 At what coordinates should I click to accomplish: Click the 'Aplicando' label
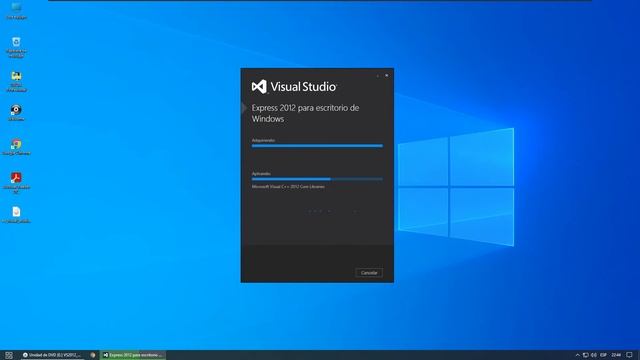[261, 173]
